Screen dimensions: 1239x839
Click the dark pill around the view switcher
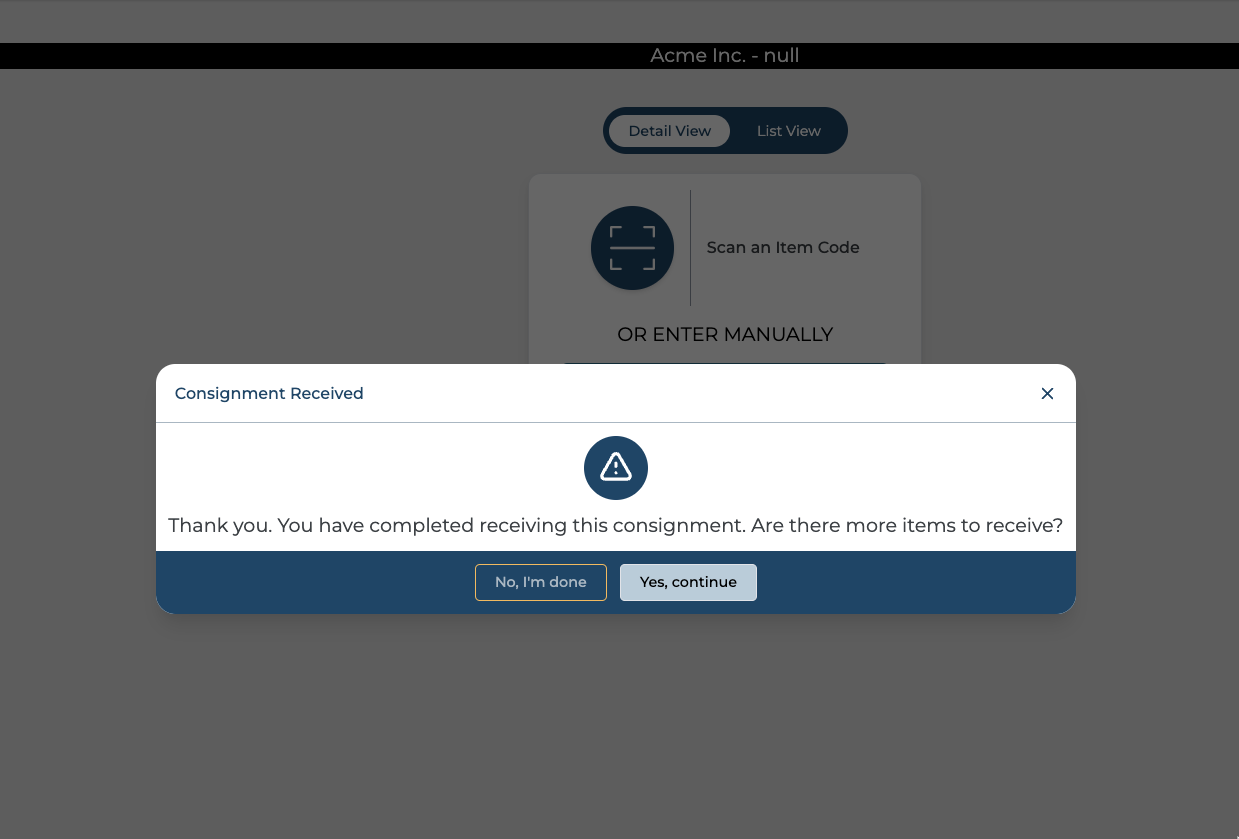(x=838, y=131)
